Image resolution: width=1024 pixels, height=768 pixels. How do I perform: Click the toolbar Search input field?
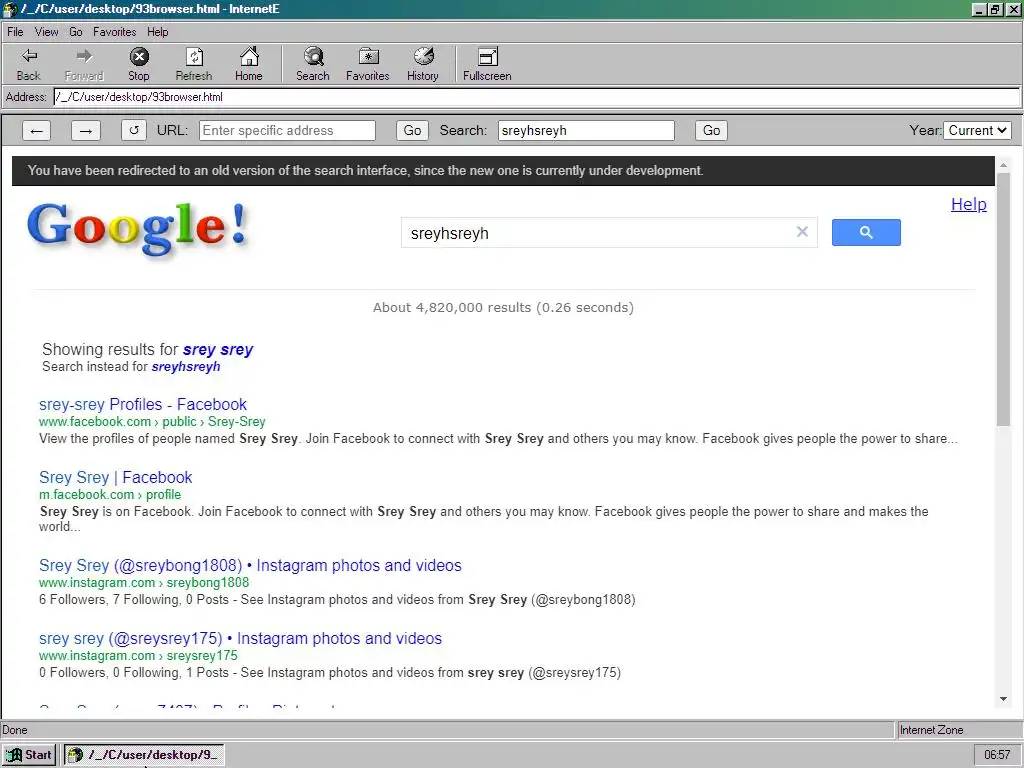[586, 131]
